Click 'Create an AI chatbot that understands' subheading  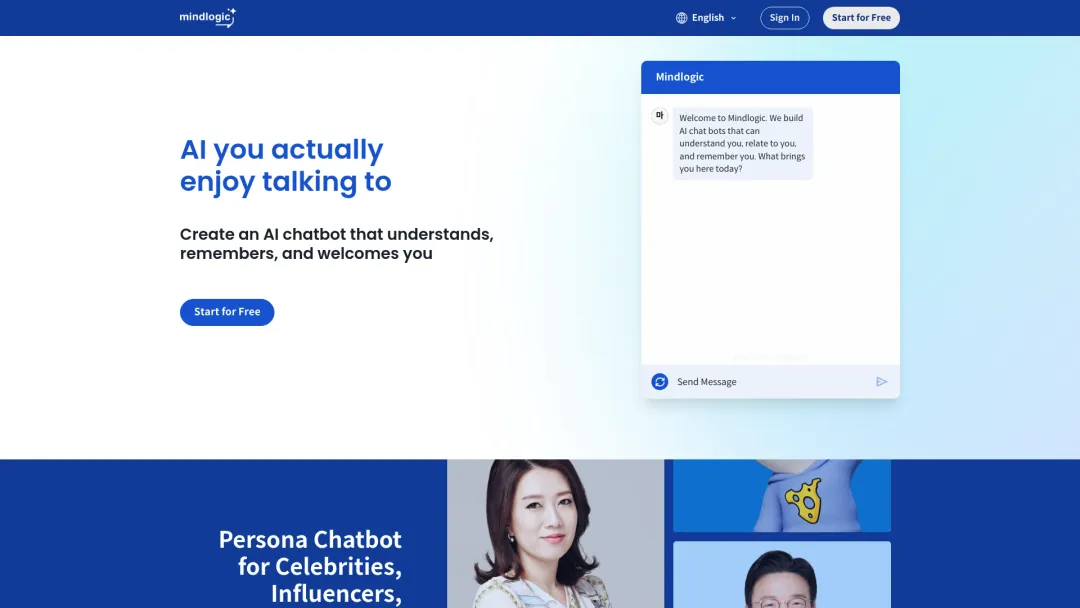pyautogui.click(x=336, y=244)
